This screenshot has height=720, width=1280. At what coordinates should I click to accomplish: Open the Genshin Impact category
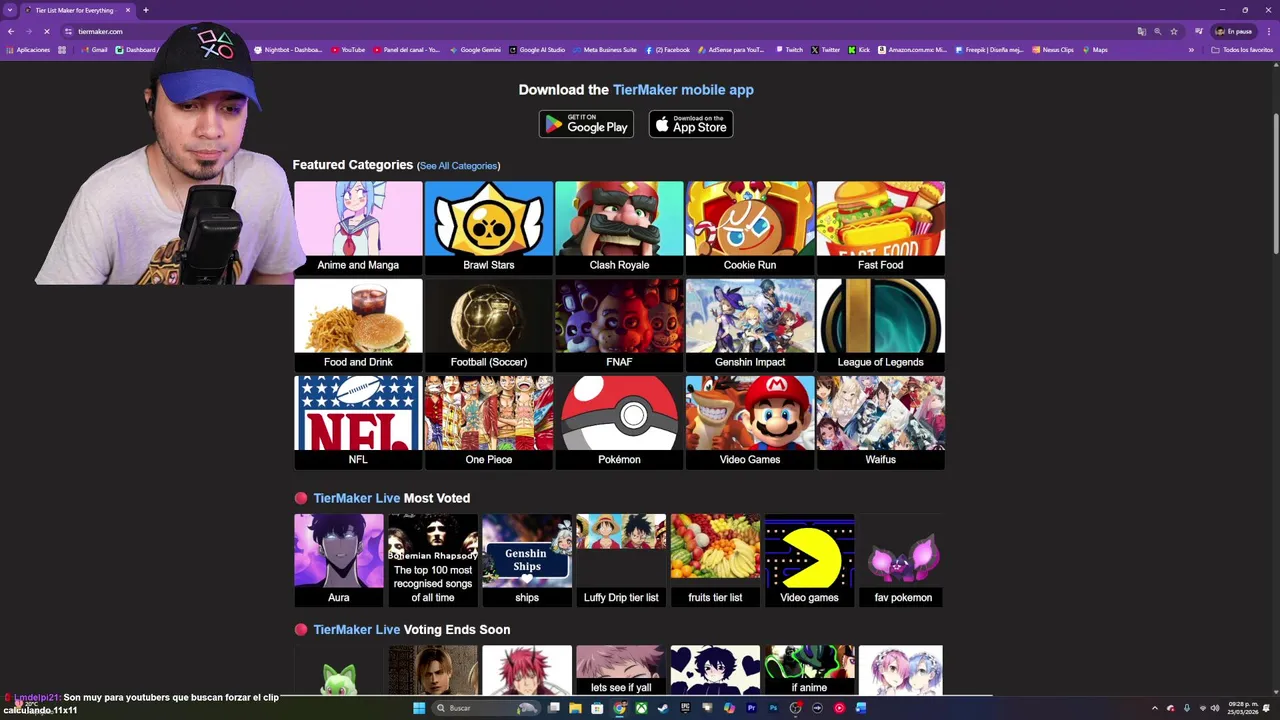point(750,324)
